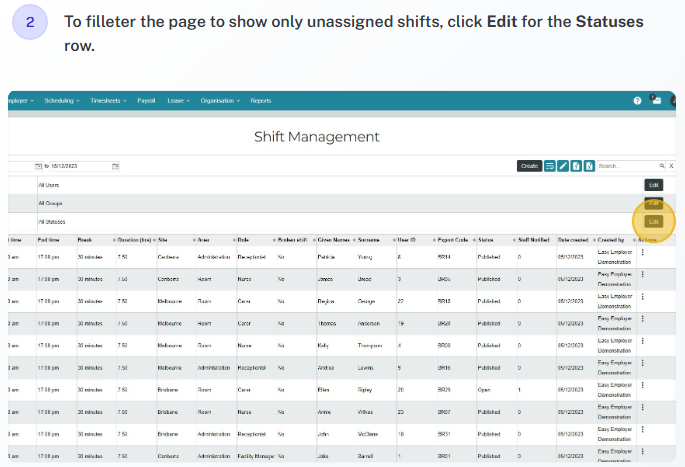The image size is (685, 467).
Task: Sort by the Created by column header
Action: coord(611,240)
